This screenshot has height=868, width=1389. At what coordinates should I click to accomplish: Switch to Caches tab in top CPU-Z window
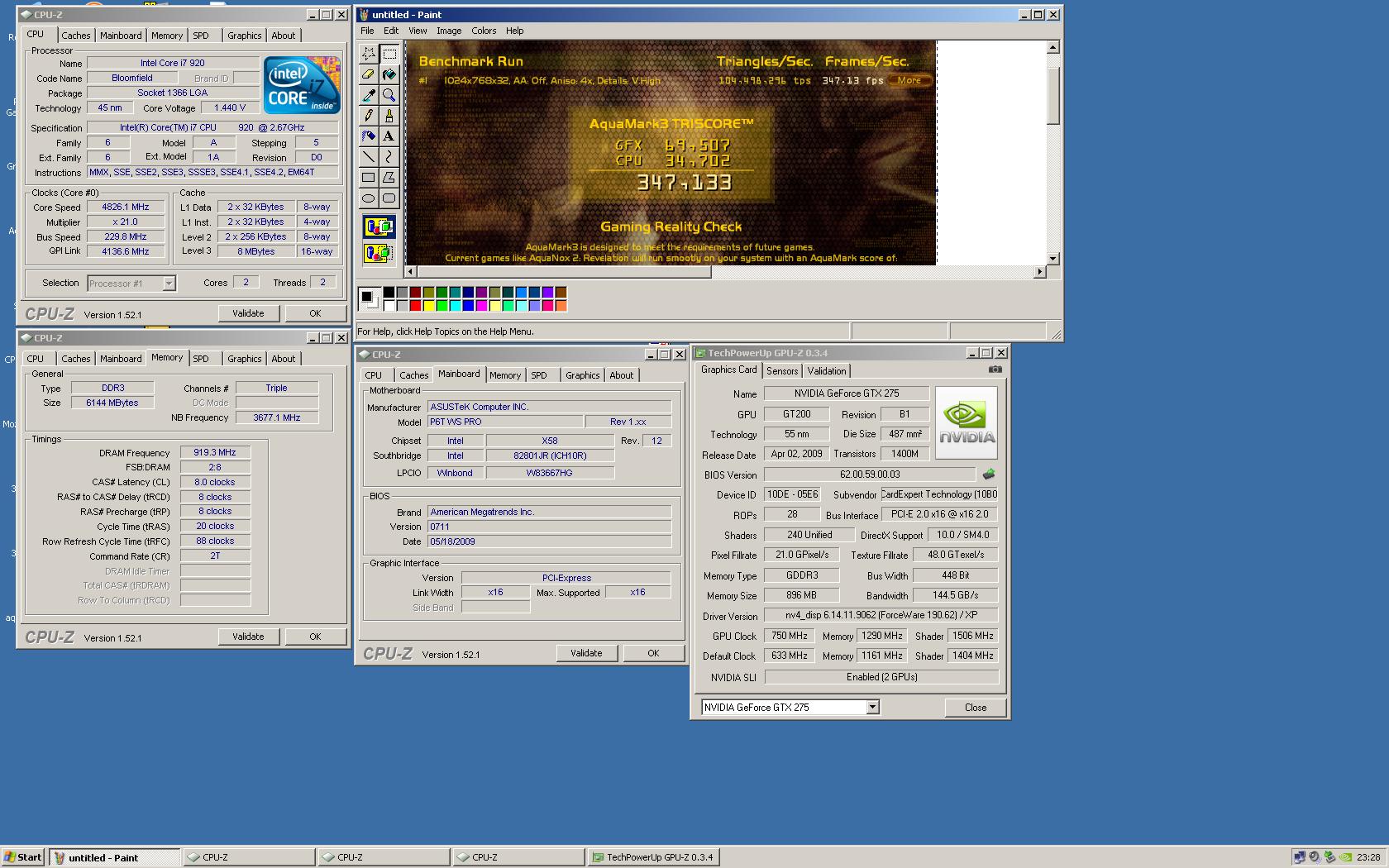point(75,36)
